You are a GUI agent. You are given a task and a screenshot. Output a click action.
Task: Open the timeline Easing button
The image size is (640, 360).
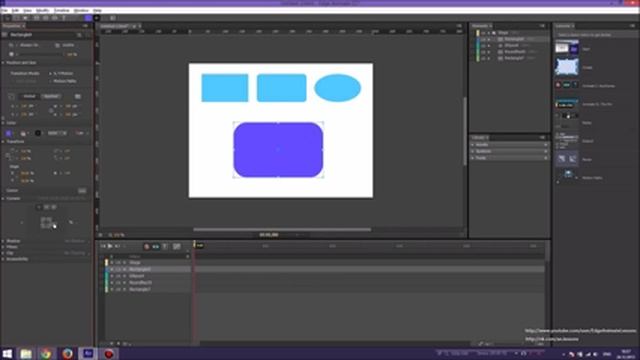pyautogui.click(x=177, y=247)
